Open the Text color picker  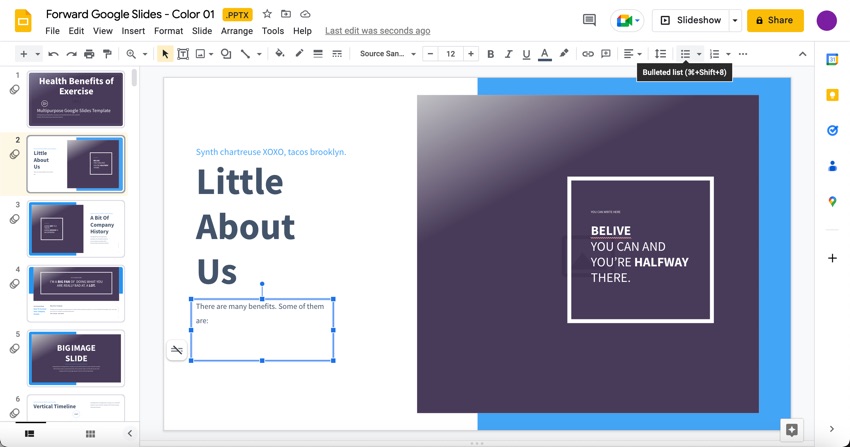545,54
